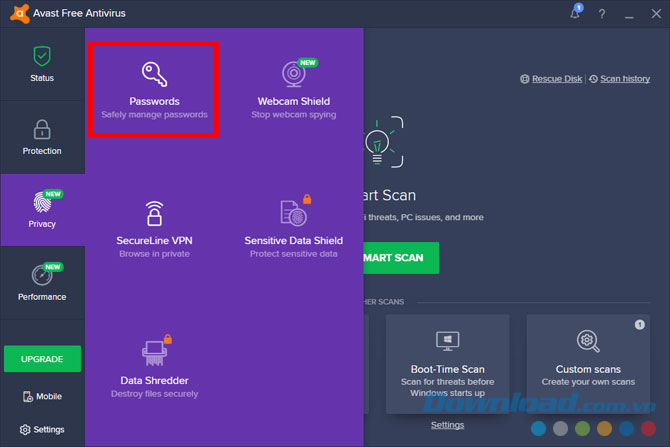Open the Status section in sidebar
Image resolution: width=670 pixels, height=447 pixels.
[42, 64]
